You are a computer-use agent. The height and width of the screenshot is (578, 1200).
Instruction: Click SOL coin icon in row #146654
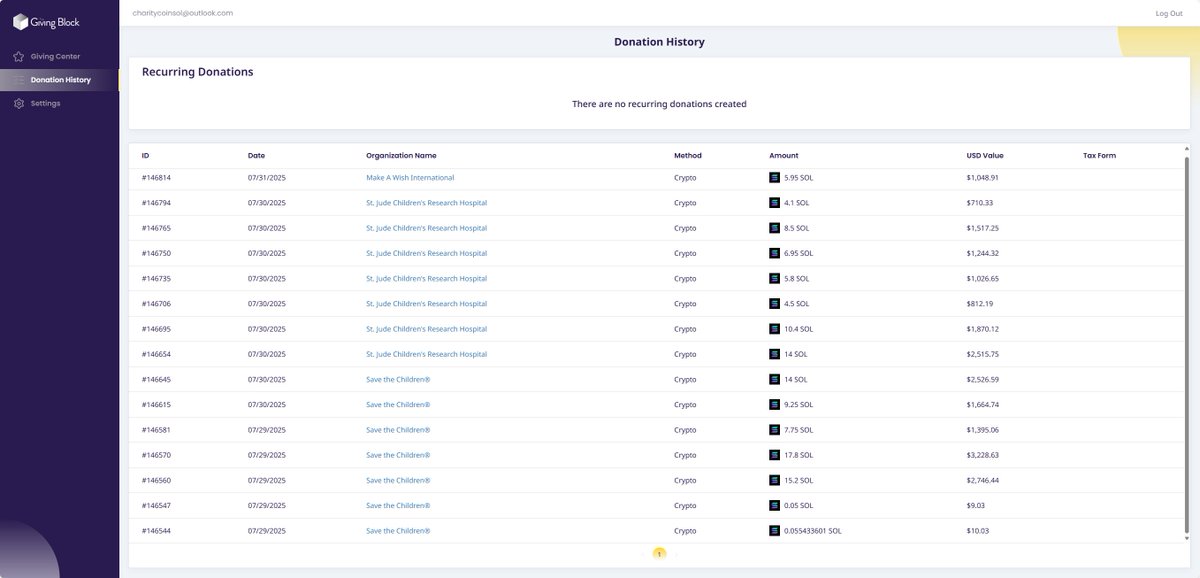(774, 354)
